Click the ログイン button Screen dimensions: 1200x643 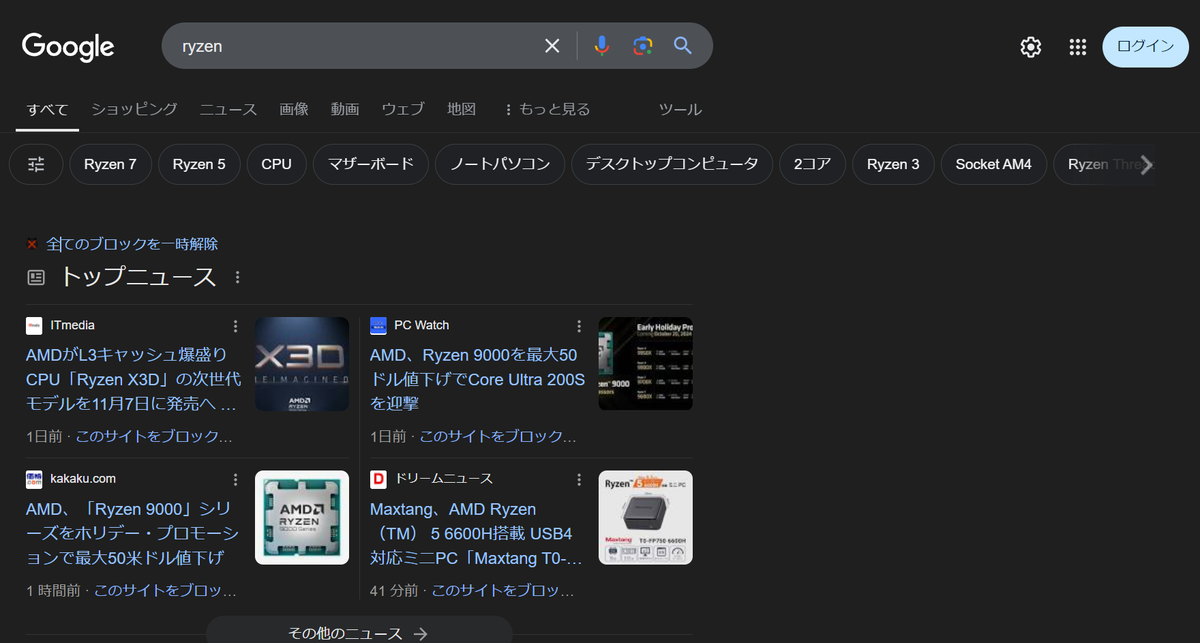tap(1145, 47)
